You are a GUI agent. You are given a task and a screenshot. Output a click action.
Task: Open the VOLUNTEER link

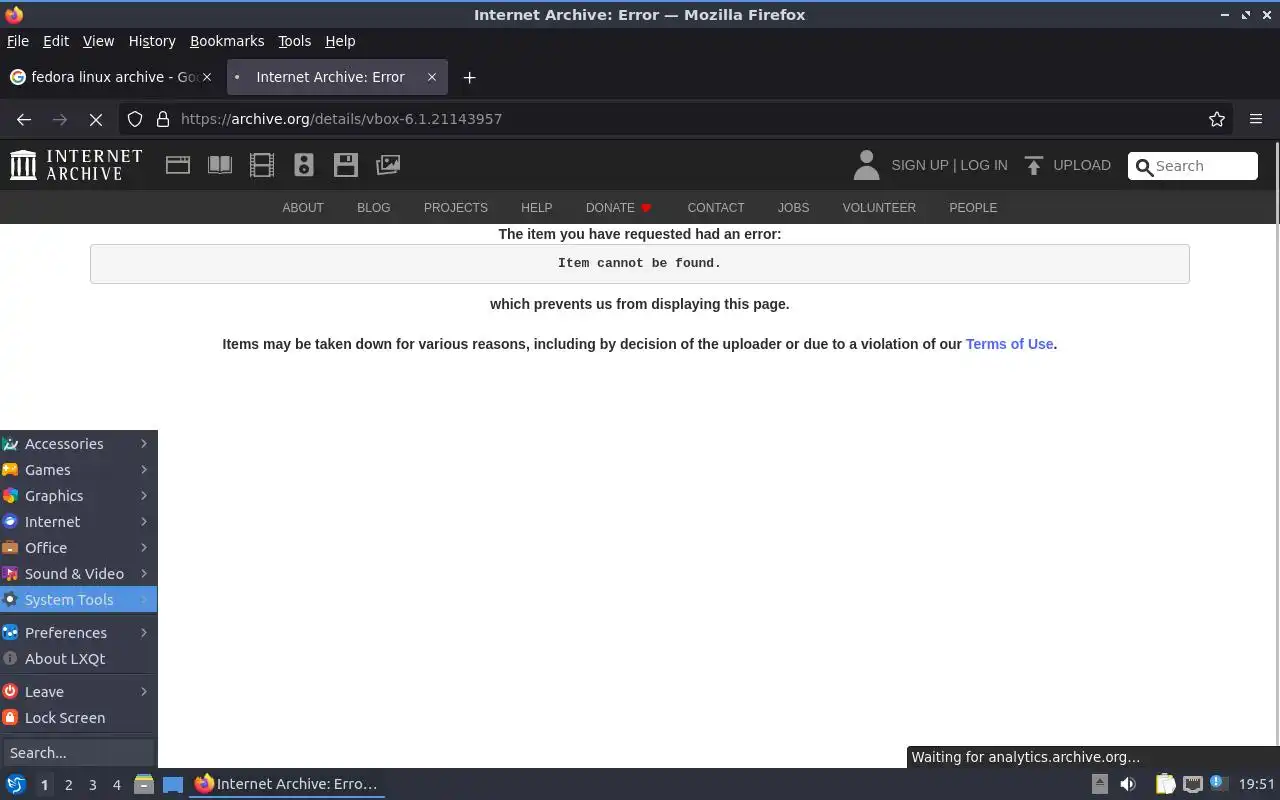879,208
